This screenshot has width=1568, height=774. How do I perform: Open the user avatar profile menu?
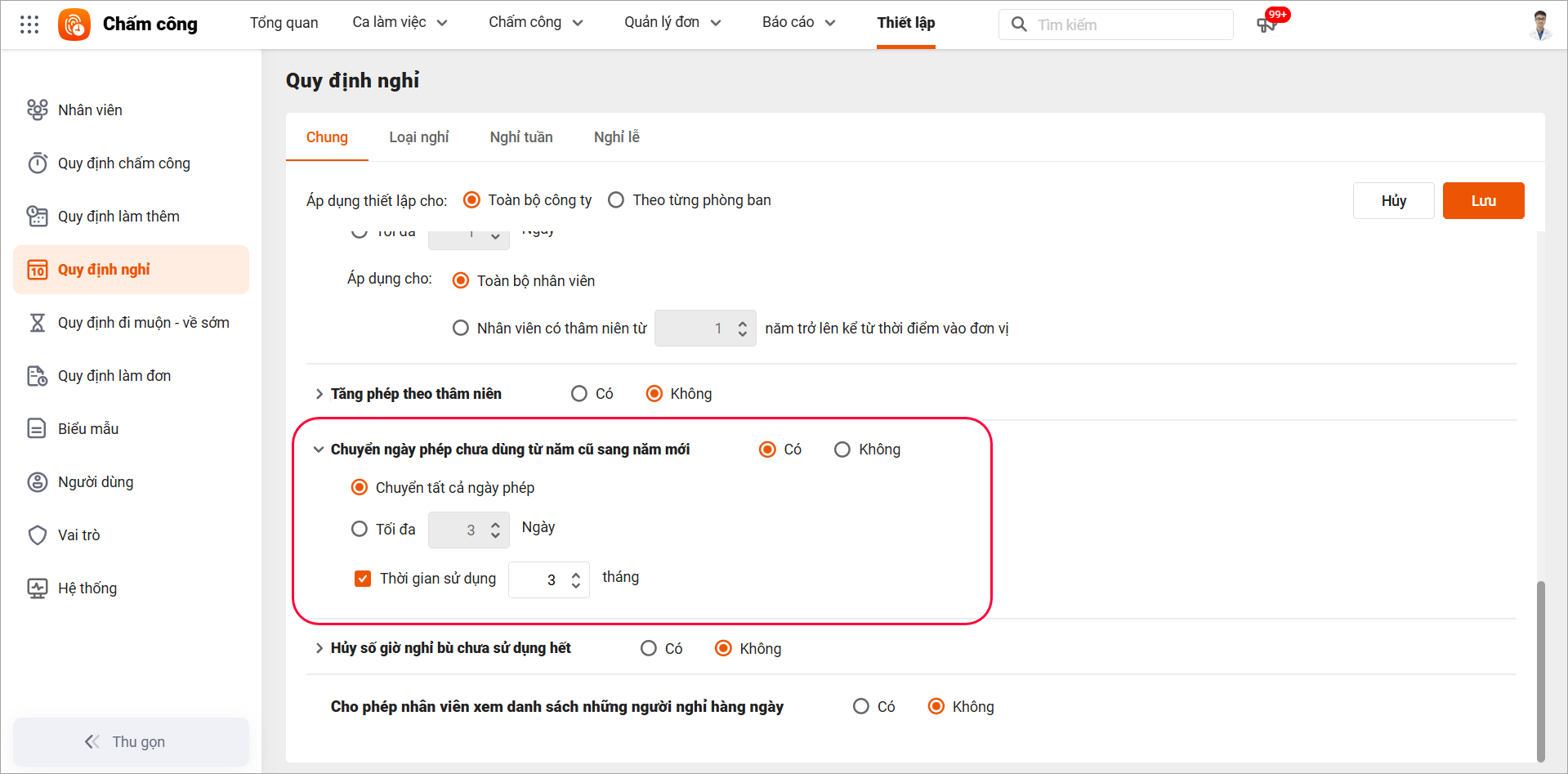(1540, 25)
